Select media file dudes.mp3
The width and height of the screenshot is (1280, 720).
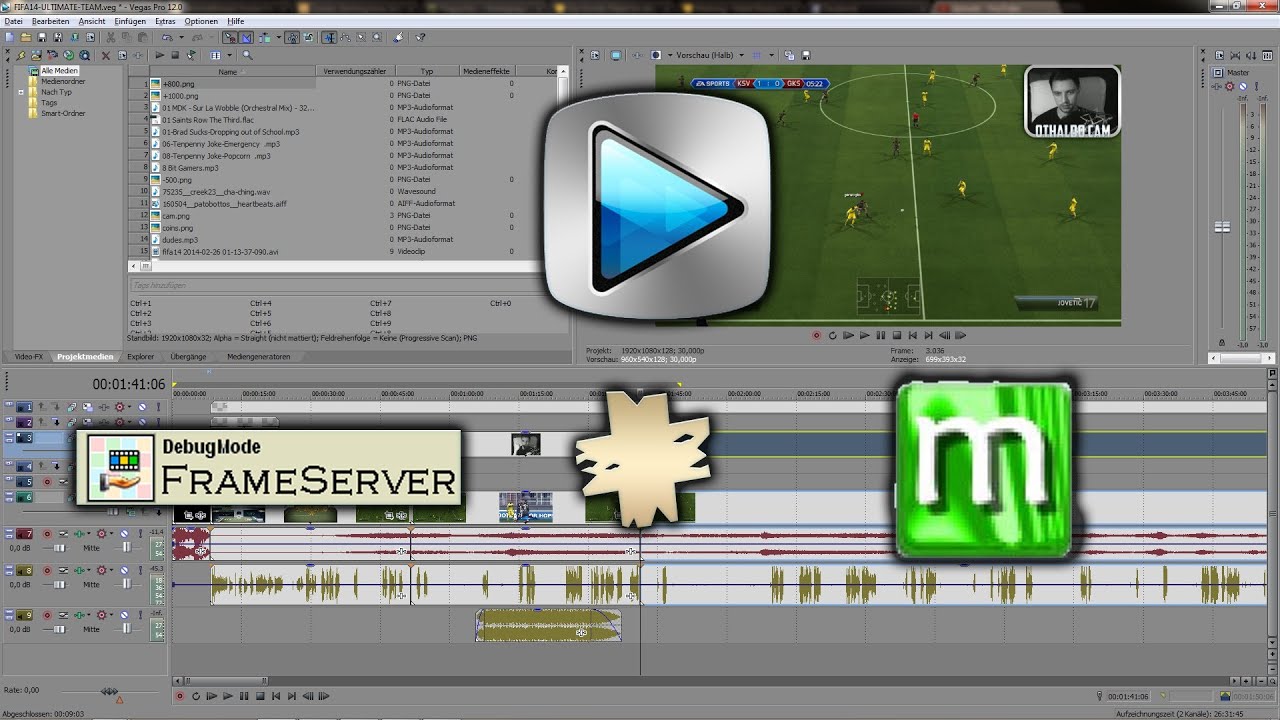(180, 240)
